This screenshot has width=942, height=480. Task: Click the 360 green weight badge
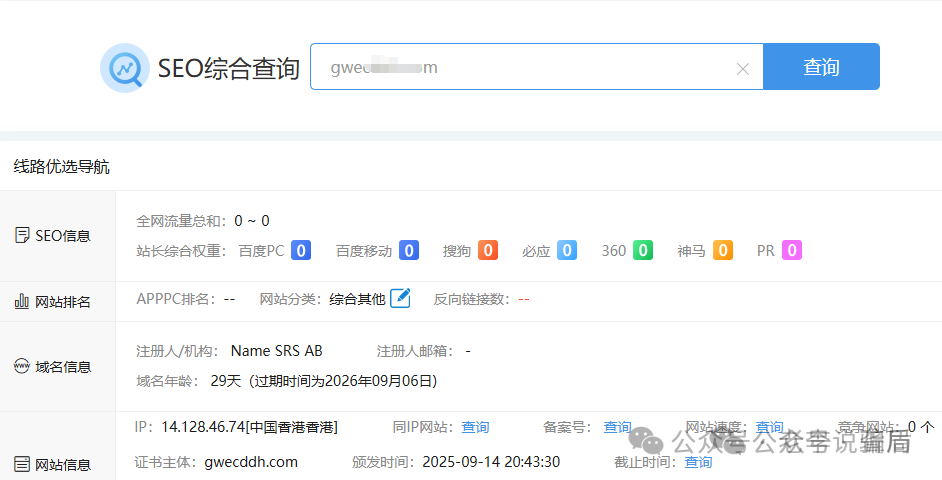[643, 250]
